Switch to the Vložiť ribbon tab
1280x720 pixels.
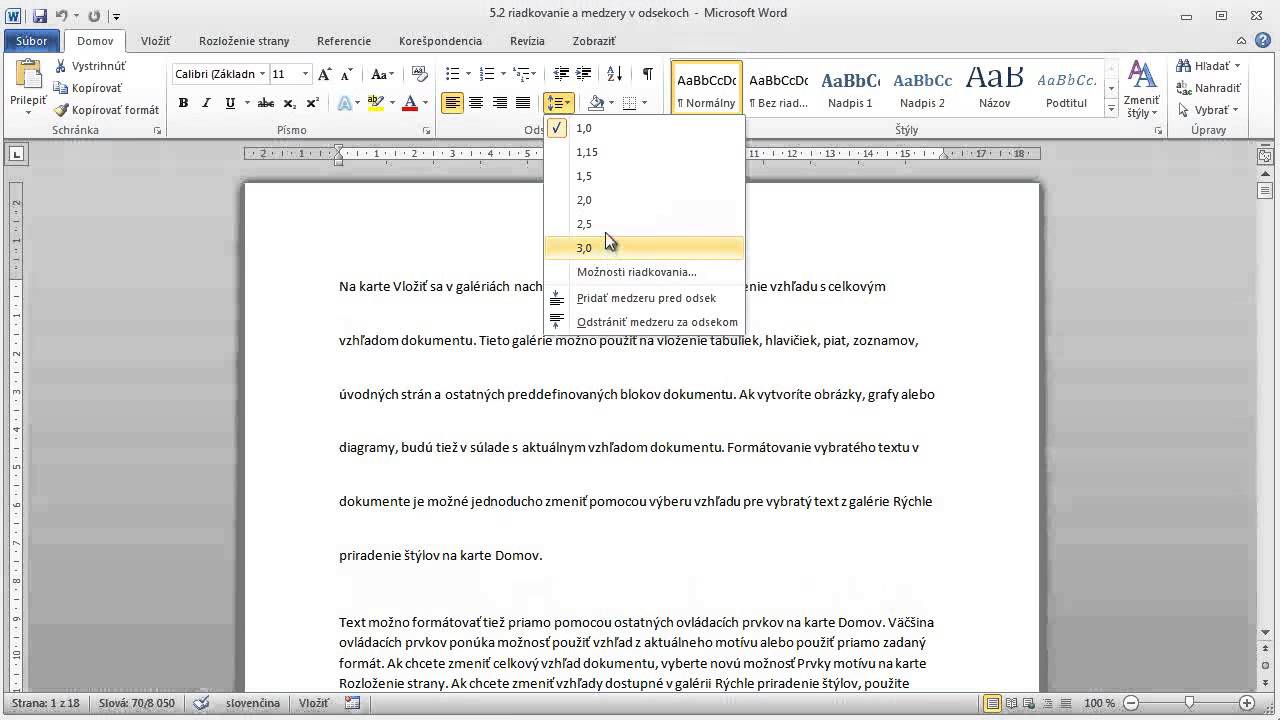[156, 41]
